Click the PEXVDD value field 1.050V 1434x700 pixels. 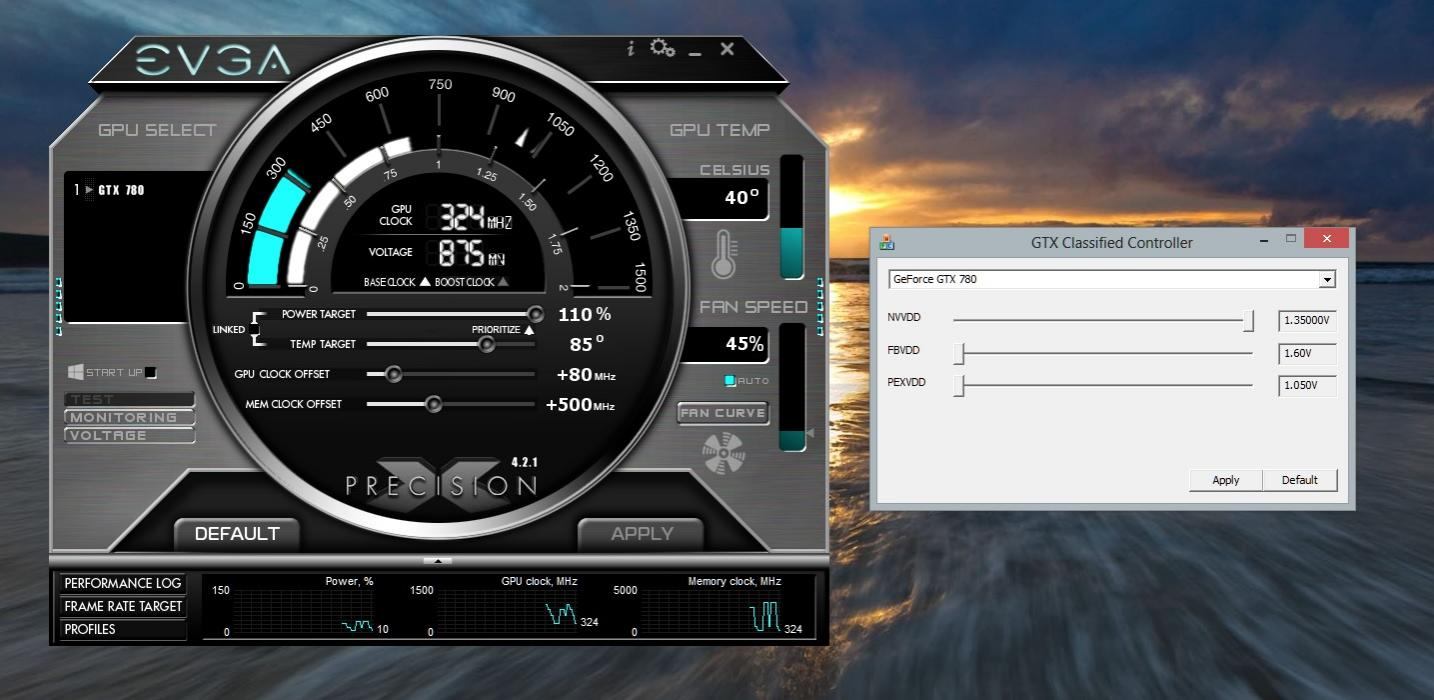[1308, 386]
